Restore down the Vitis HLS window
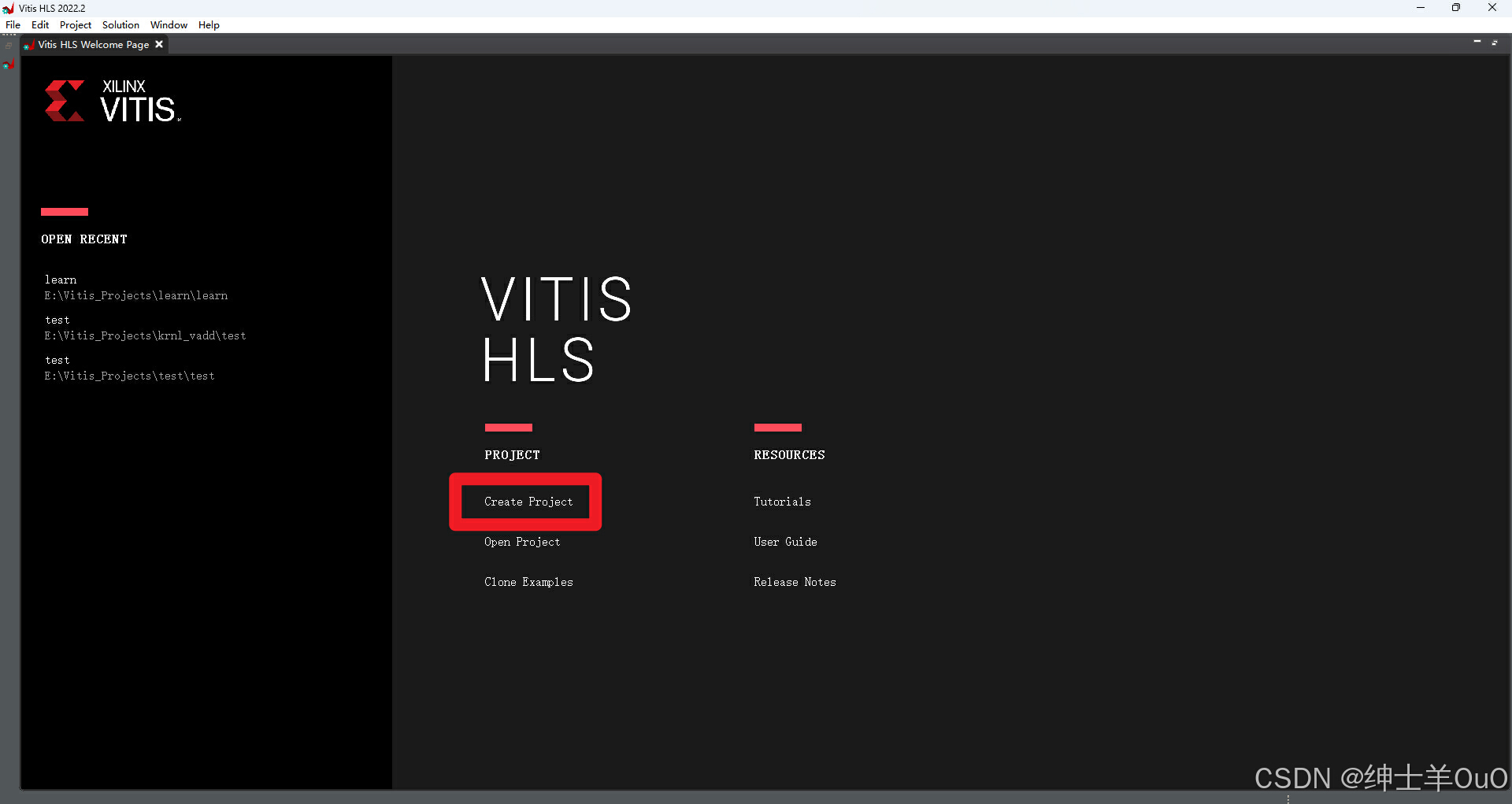1512x804 pixels. click(1456, 8)
